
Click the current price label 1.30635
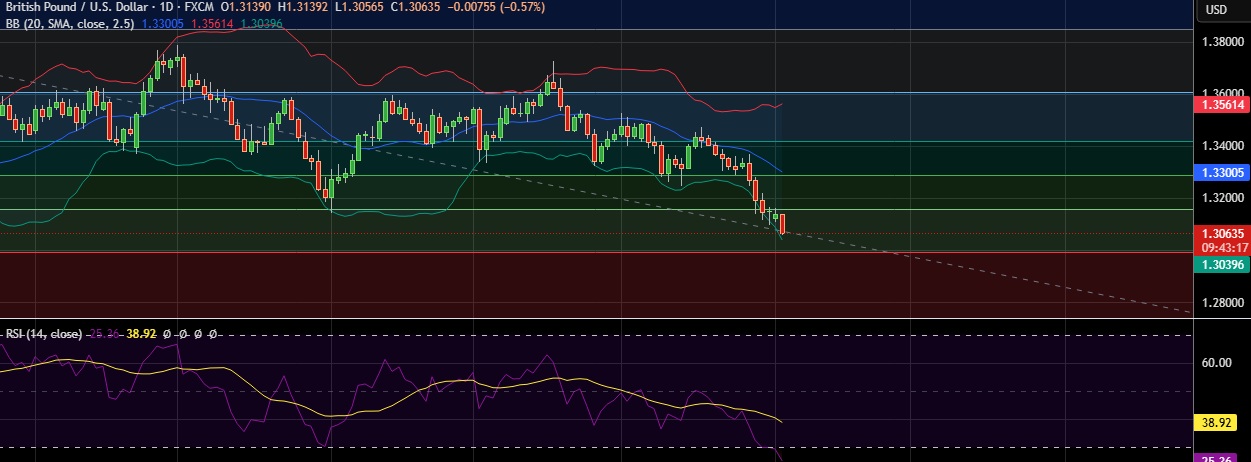tap(1221, 233)
